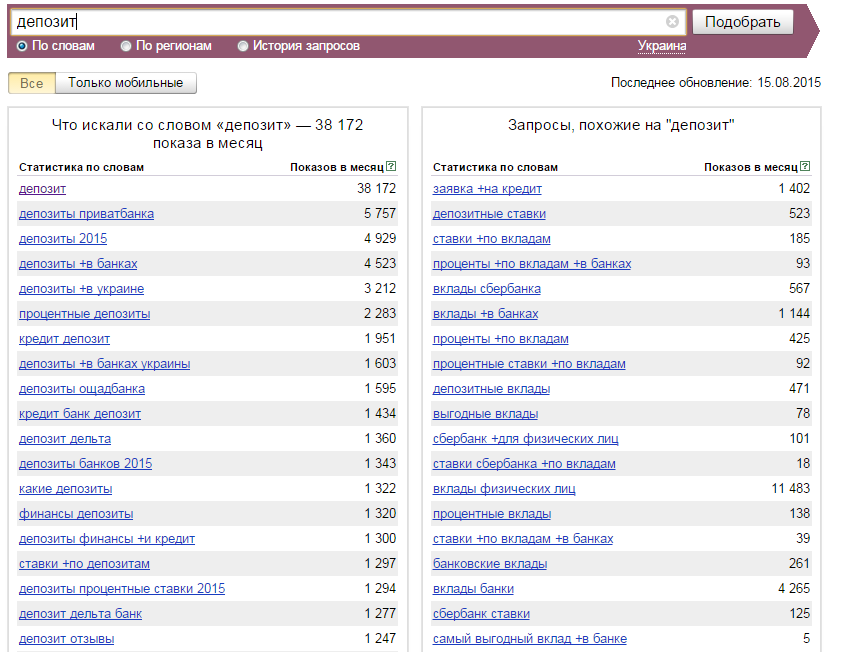Click left column header 'Статистика по словам'

(82, 167)
